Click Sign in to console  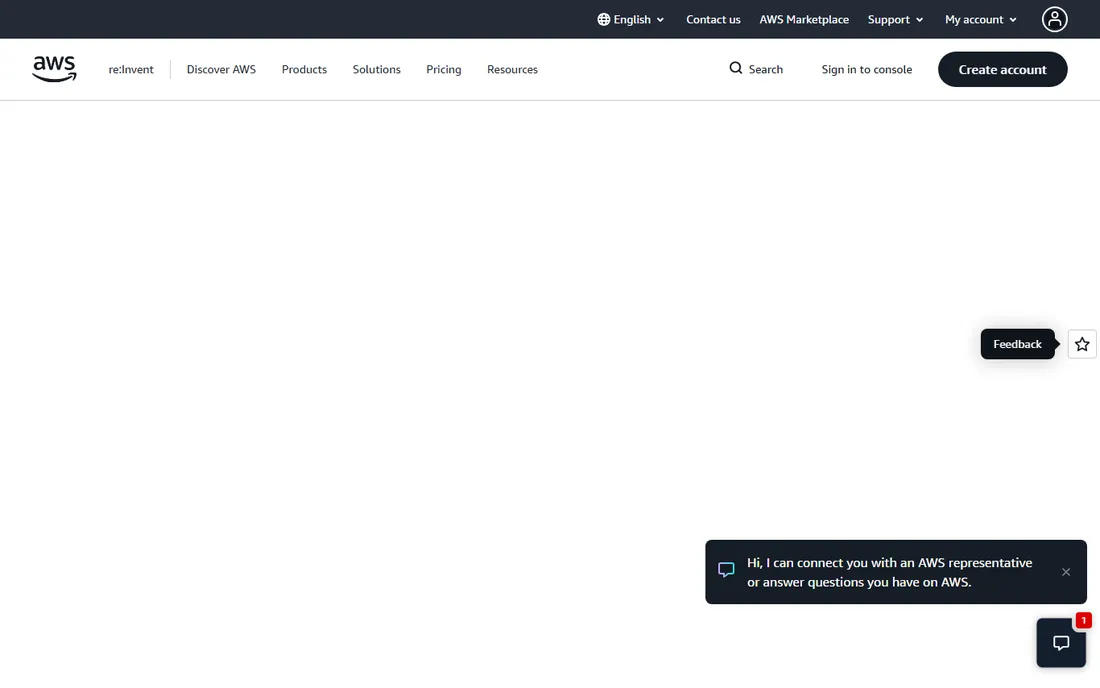click(866, 69)
